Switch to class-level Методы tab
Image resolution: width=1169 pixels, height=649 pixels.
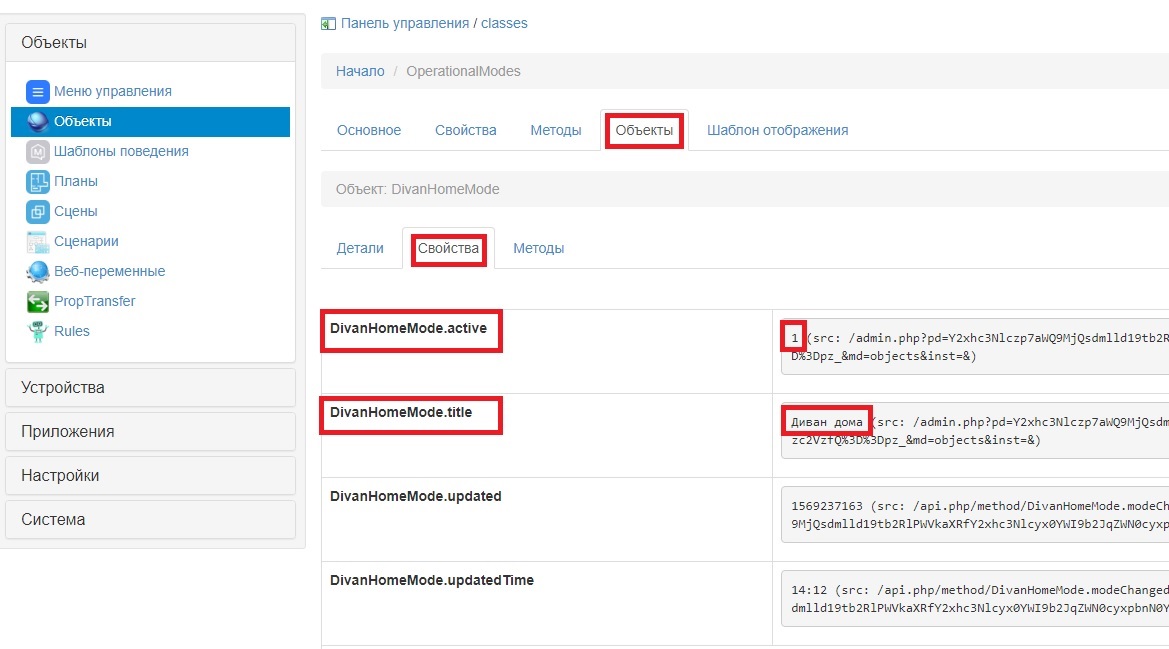tap(555, 130)
